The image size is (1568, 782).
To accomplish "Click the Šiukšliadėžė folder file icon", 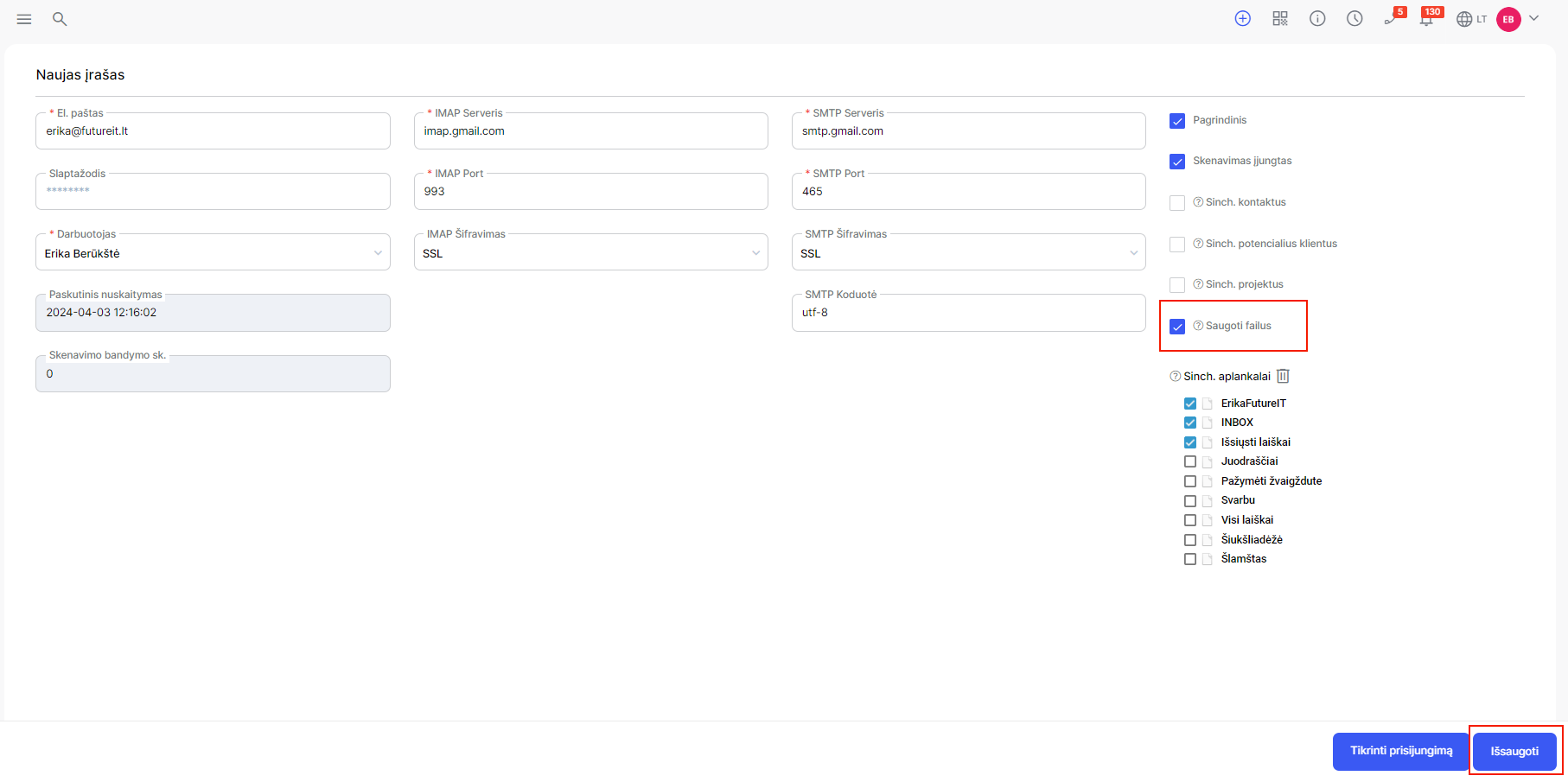I will [1208, 540].
